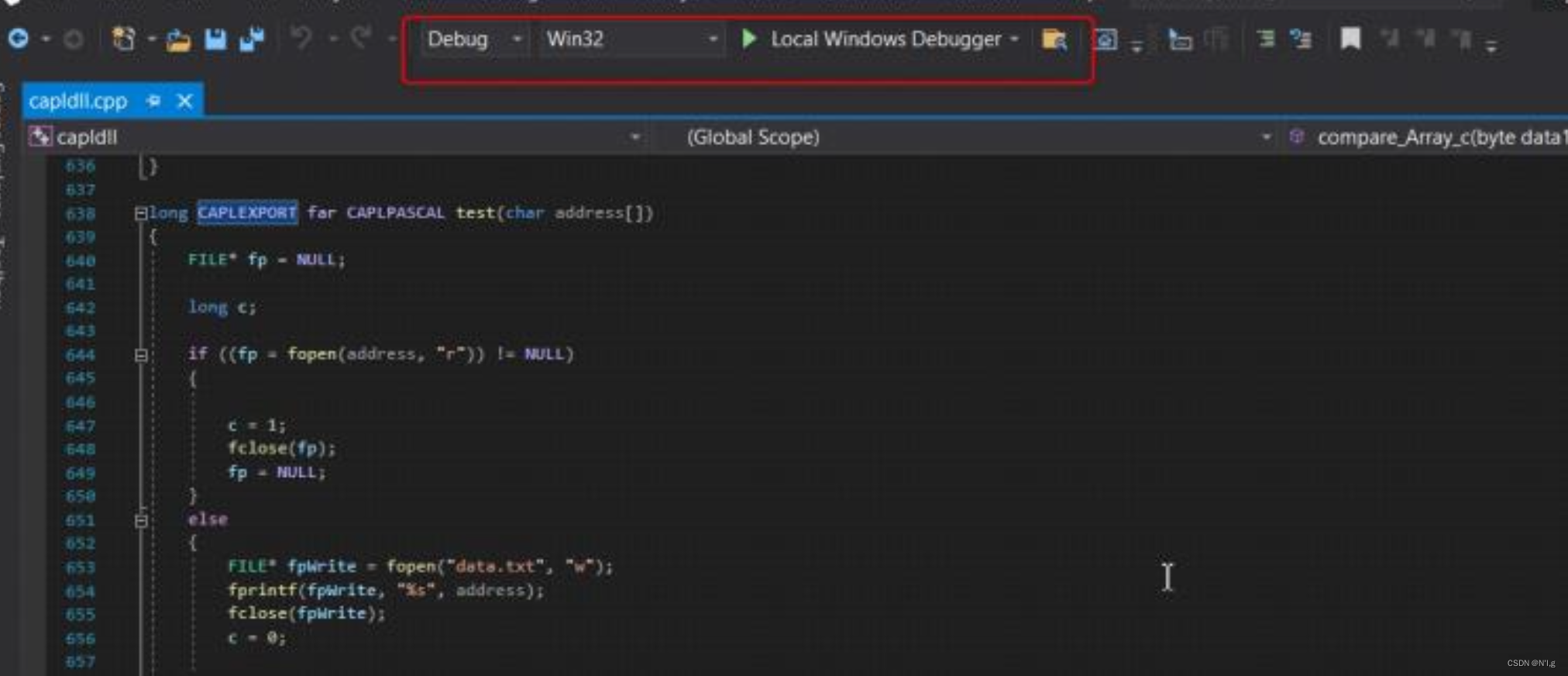Click the Save floppy disk icon

215,39
